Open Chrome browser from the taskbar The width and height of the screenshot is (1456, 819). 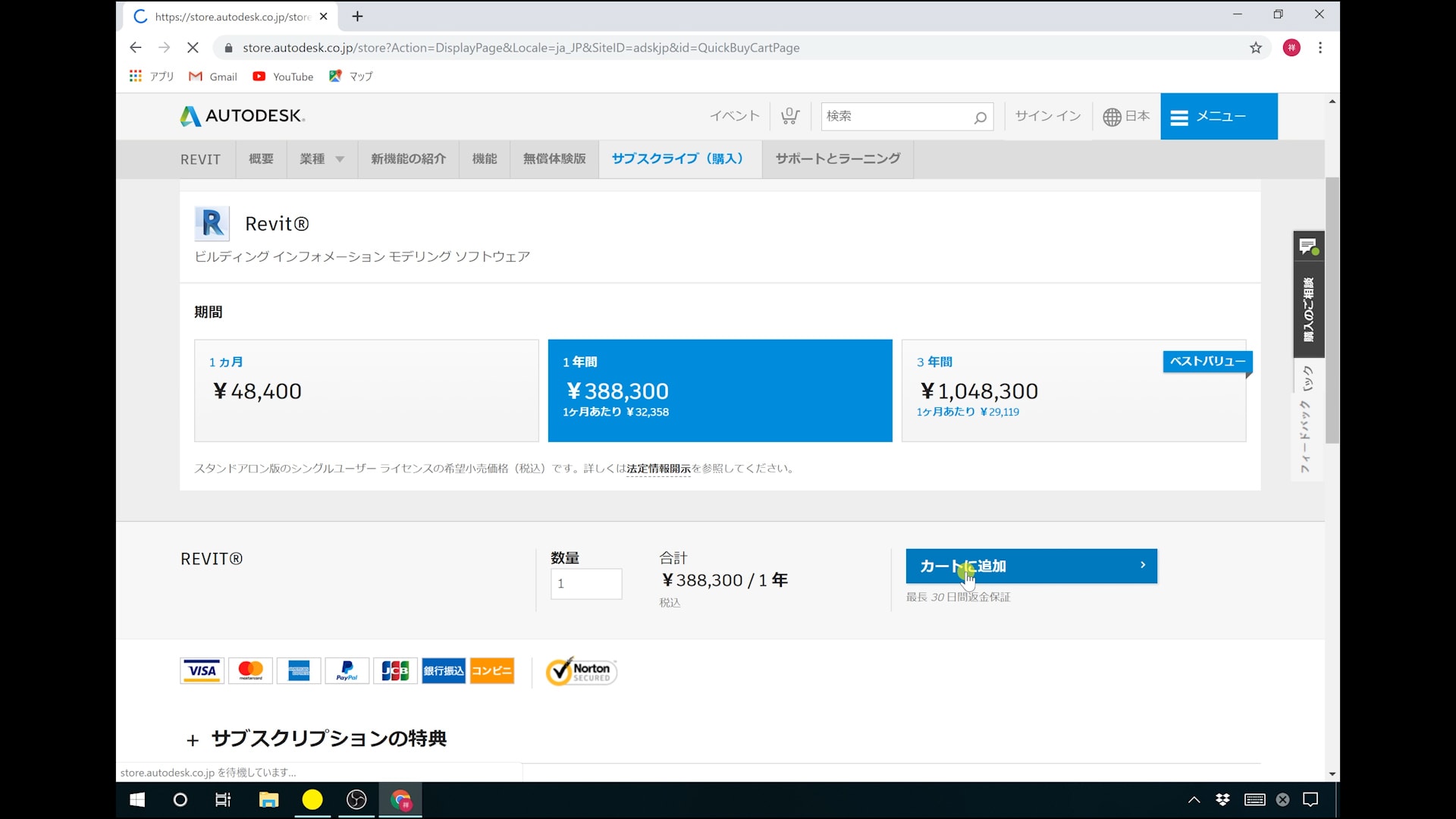pyautogui.click(x=400, y=799)
